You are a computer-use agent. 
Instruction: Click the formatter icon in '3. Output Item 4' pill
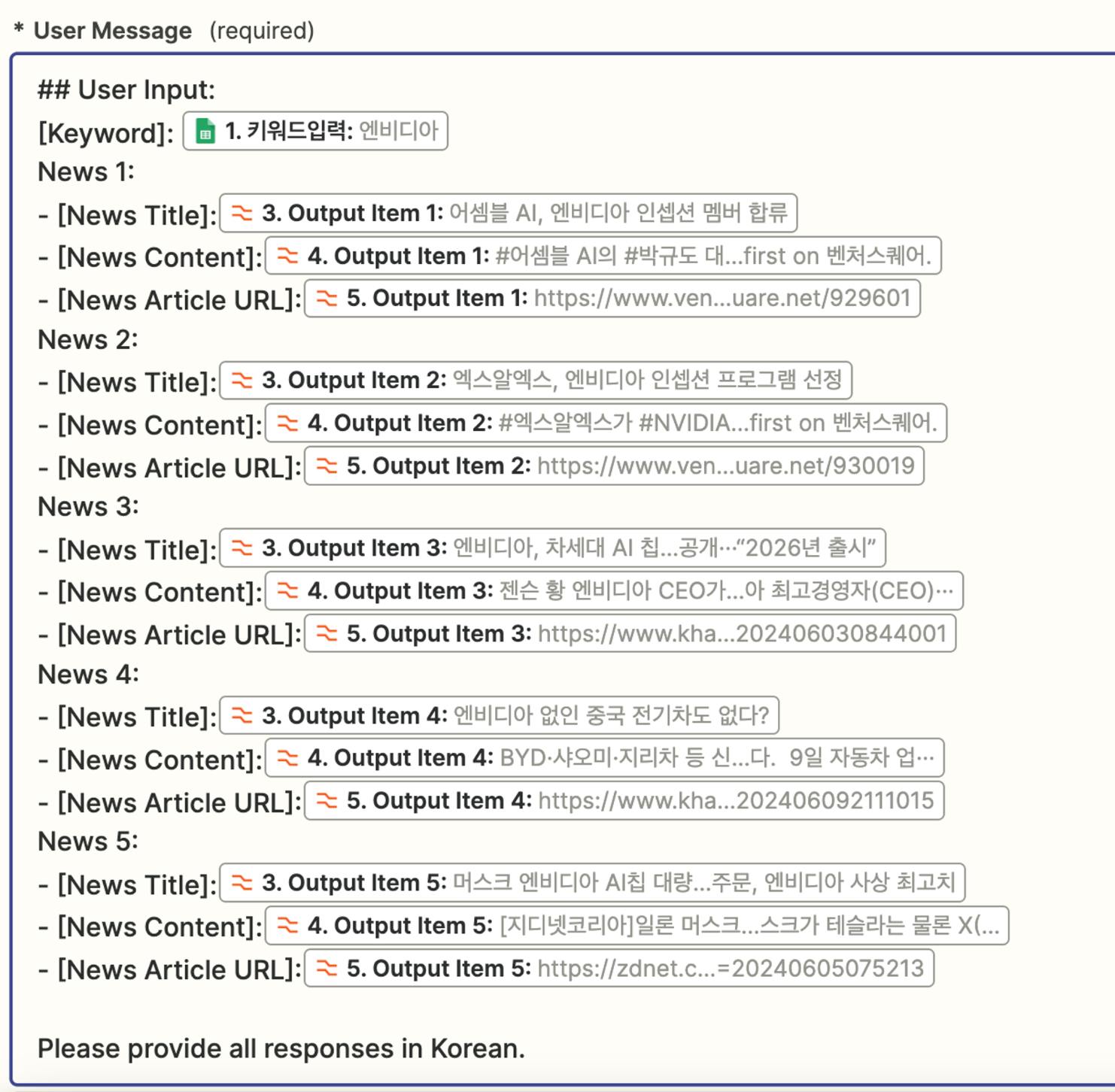pos(242,714)
